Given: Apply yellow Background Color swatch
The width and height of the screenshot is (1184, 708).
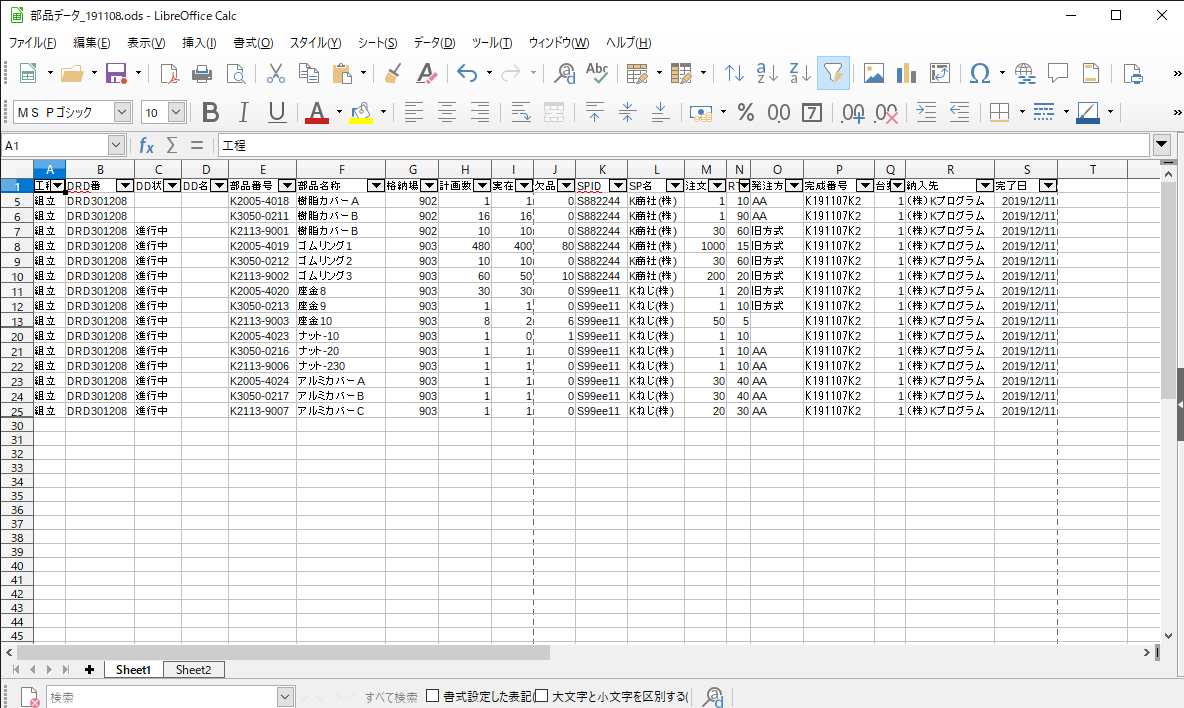Looking at the screenshot, I should [x=361, y=112].
